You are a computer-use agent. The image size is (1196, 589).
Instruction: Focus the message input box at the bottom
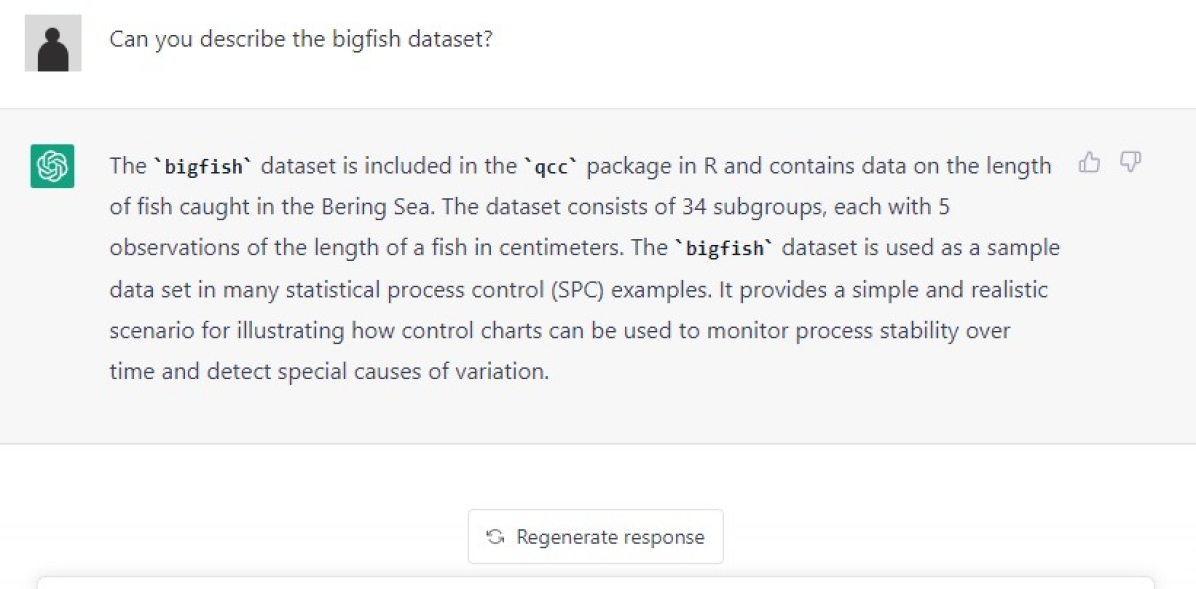[x=596, y=582]
